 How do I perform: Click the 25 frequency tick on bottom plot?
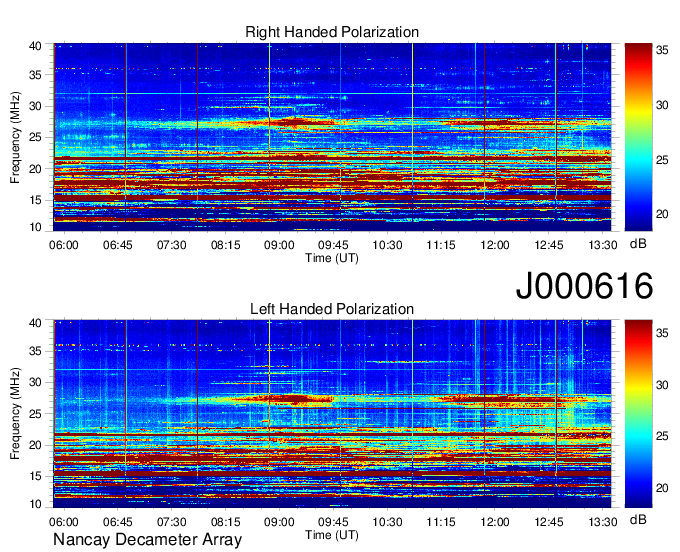pyautogui.click(x=35, y=414)
